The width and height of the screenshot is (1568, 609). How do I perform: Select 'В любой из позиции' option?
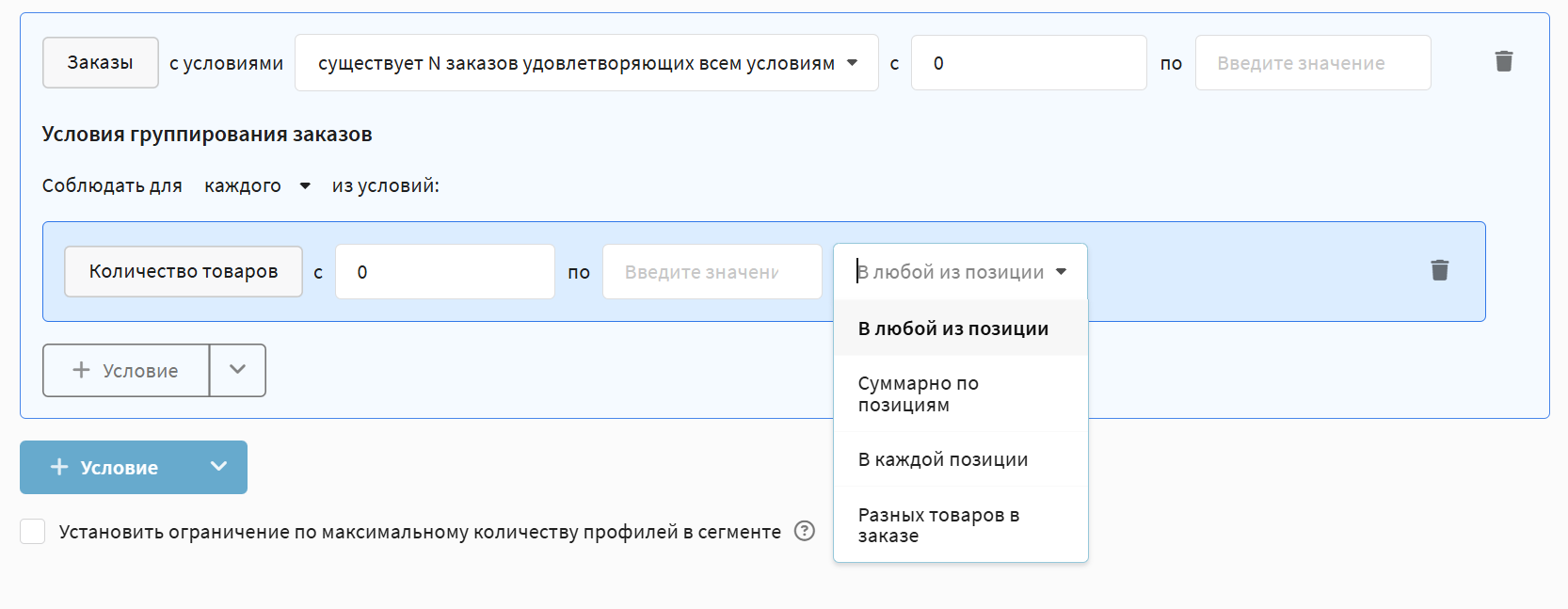coord(952,329)
